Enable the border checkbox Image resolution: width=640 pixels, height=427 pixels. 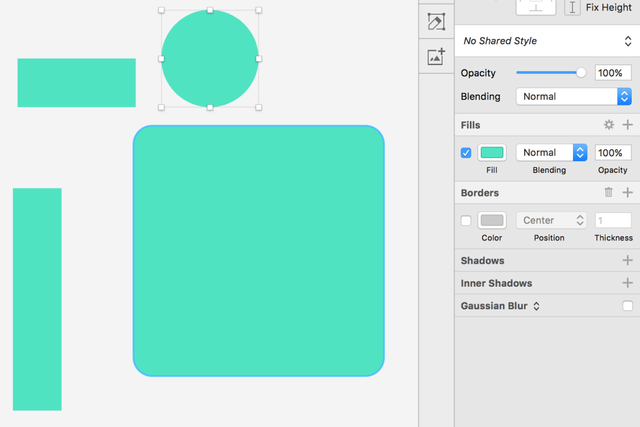click(x=466, y=220)
